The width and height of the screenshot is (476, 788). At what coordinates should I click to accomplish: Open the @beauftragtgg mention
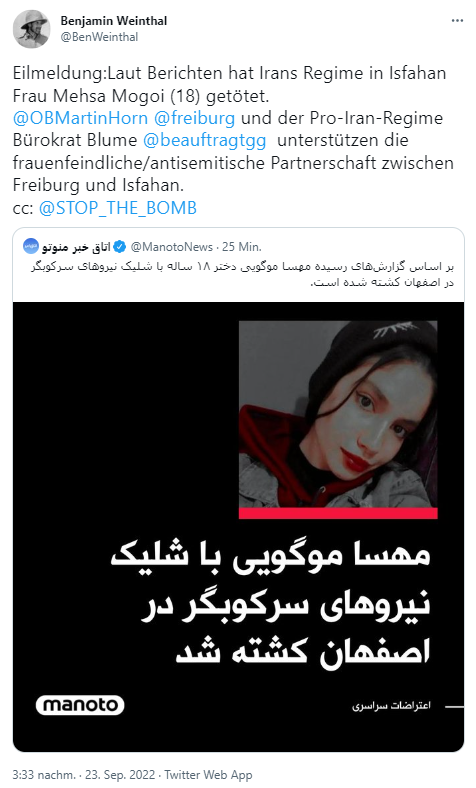[205, 140]
